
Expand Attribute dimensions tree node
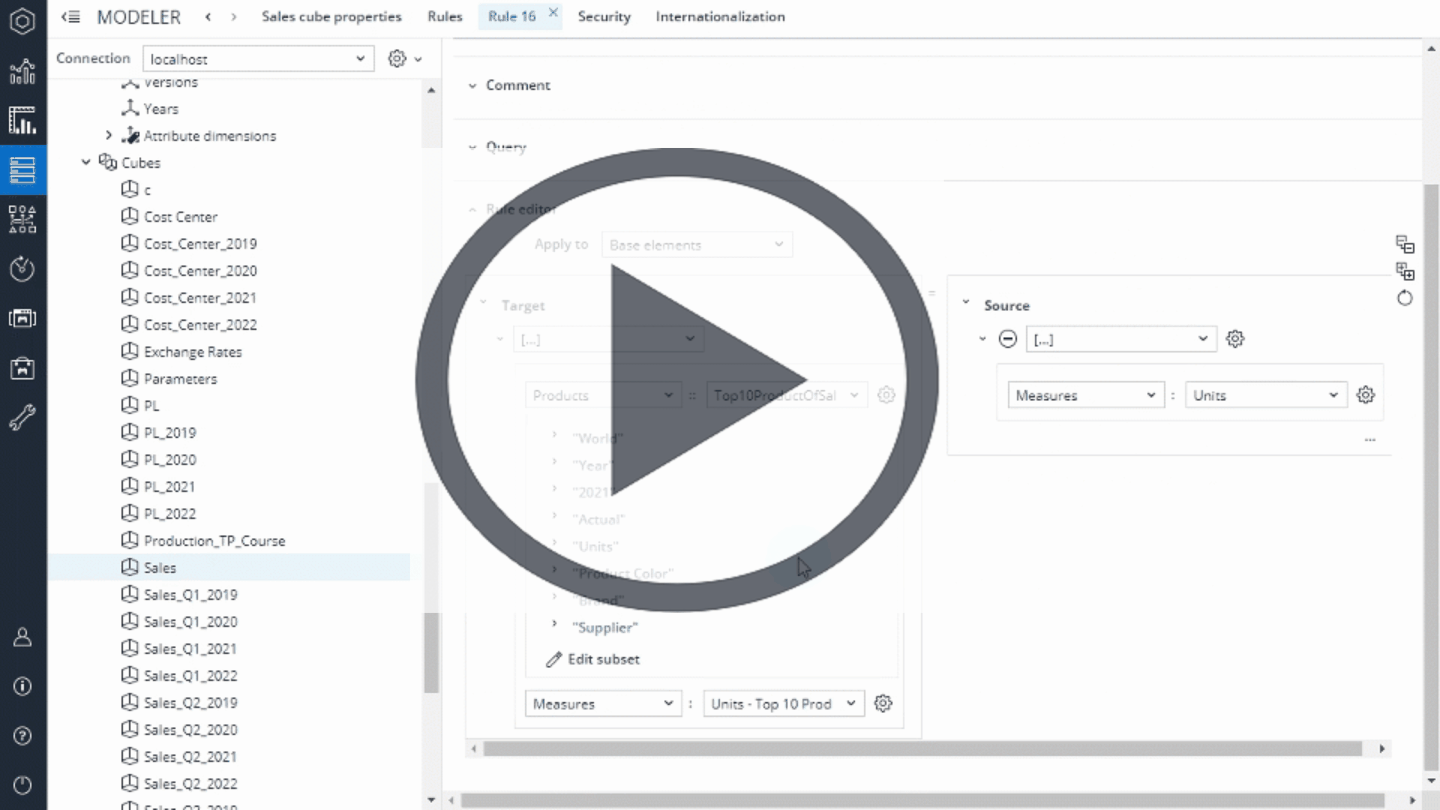click(x=109, y=135)
